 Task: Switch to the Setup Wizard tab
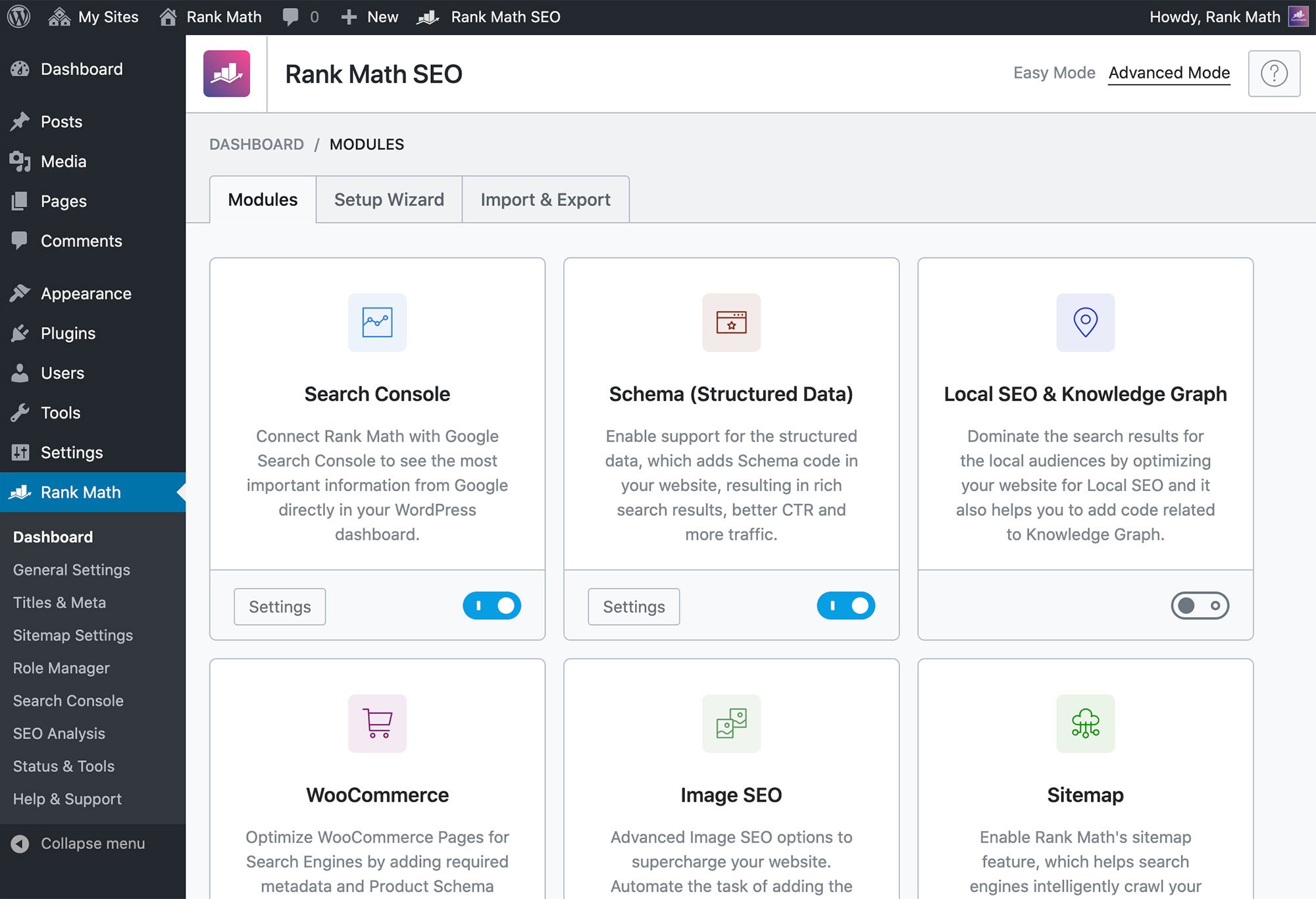(x=389, y=199)
